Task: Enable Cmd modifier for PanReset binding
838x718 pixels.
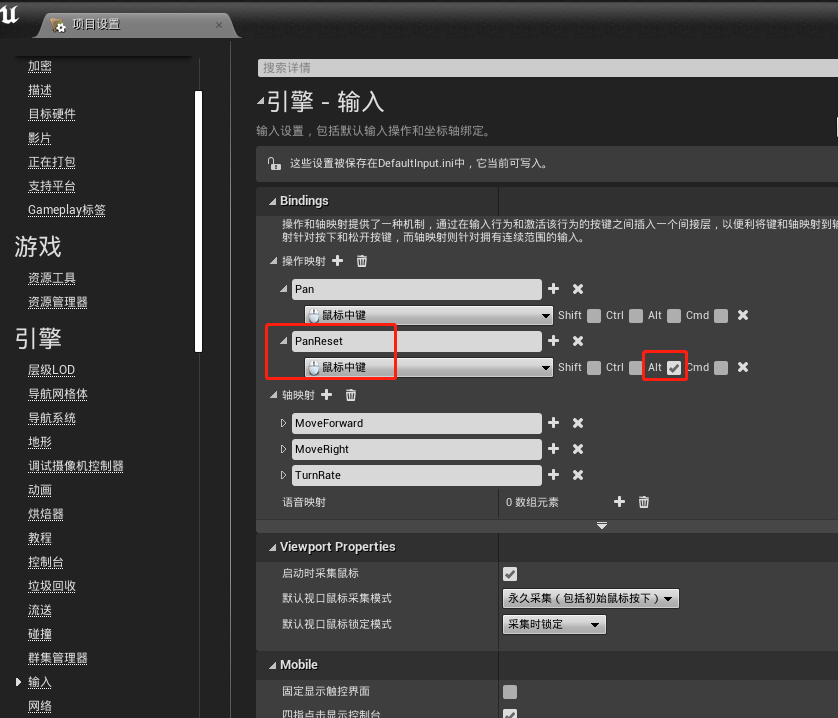Action: pos(721,367)
